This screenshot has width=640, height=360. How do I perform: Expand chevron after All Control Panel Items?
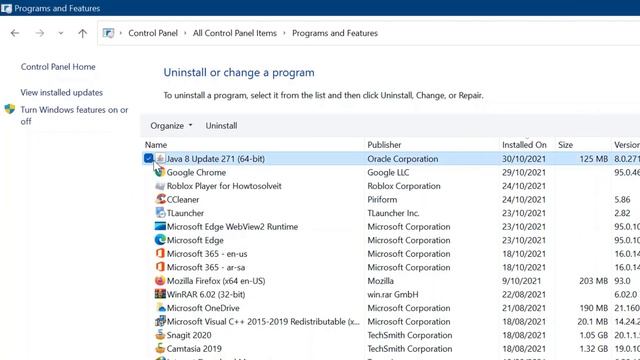[284, 33]
